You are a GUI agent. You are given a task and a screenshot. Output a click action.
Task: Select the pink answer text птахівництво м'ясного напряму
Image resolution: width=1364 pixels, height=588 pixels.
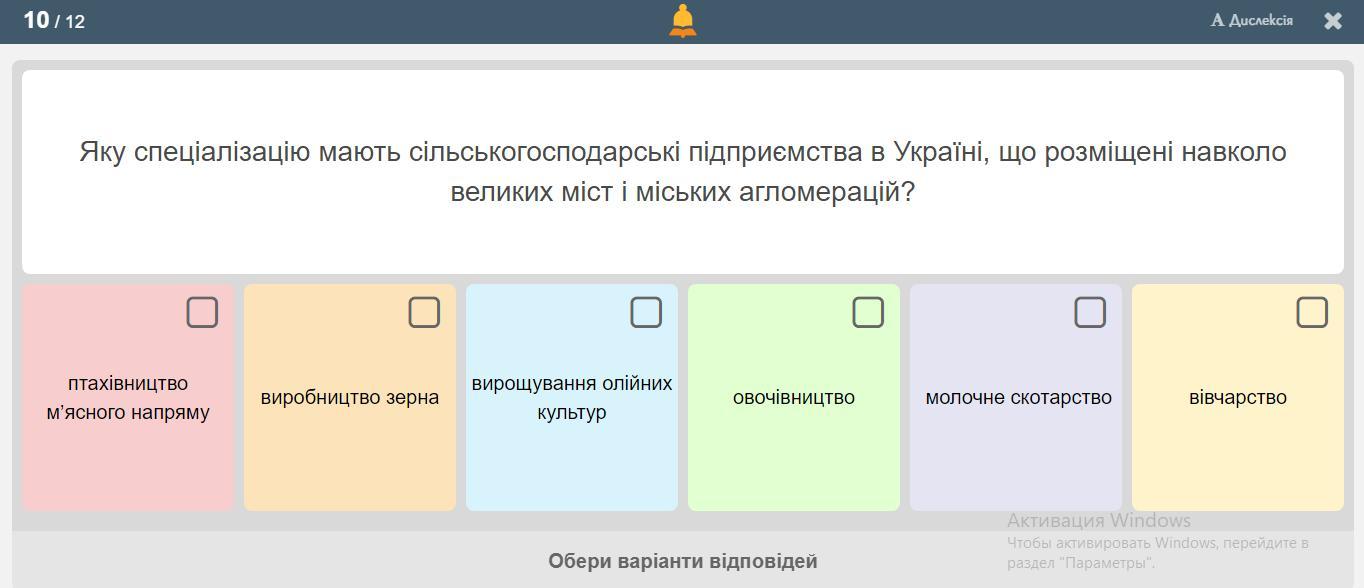click(128, 398)
